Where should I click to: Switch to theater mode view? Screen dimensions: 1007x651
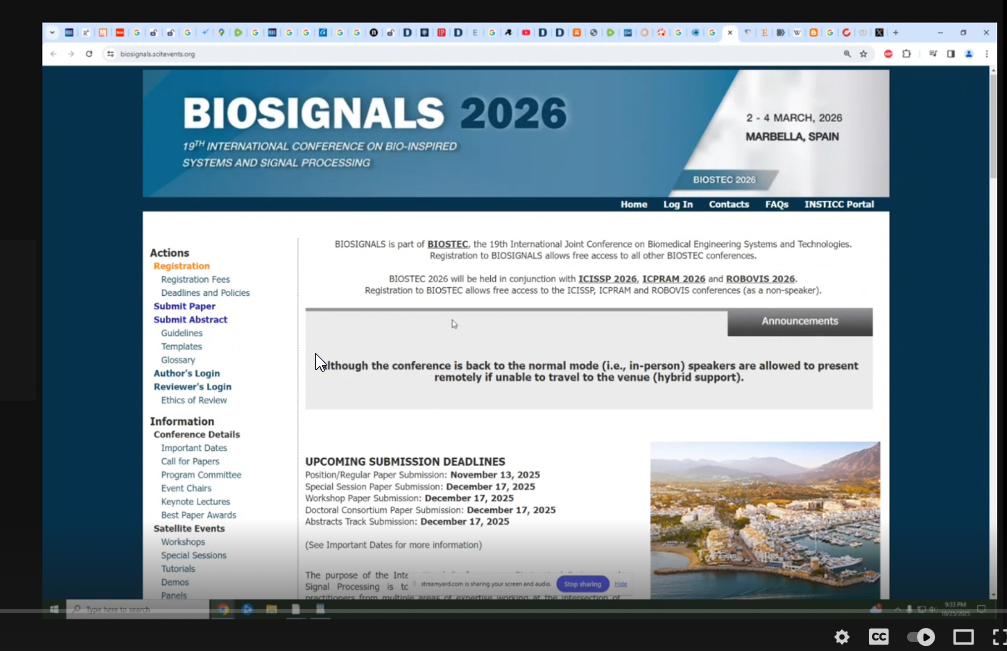(x=963, y=637)
